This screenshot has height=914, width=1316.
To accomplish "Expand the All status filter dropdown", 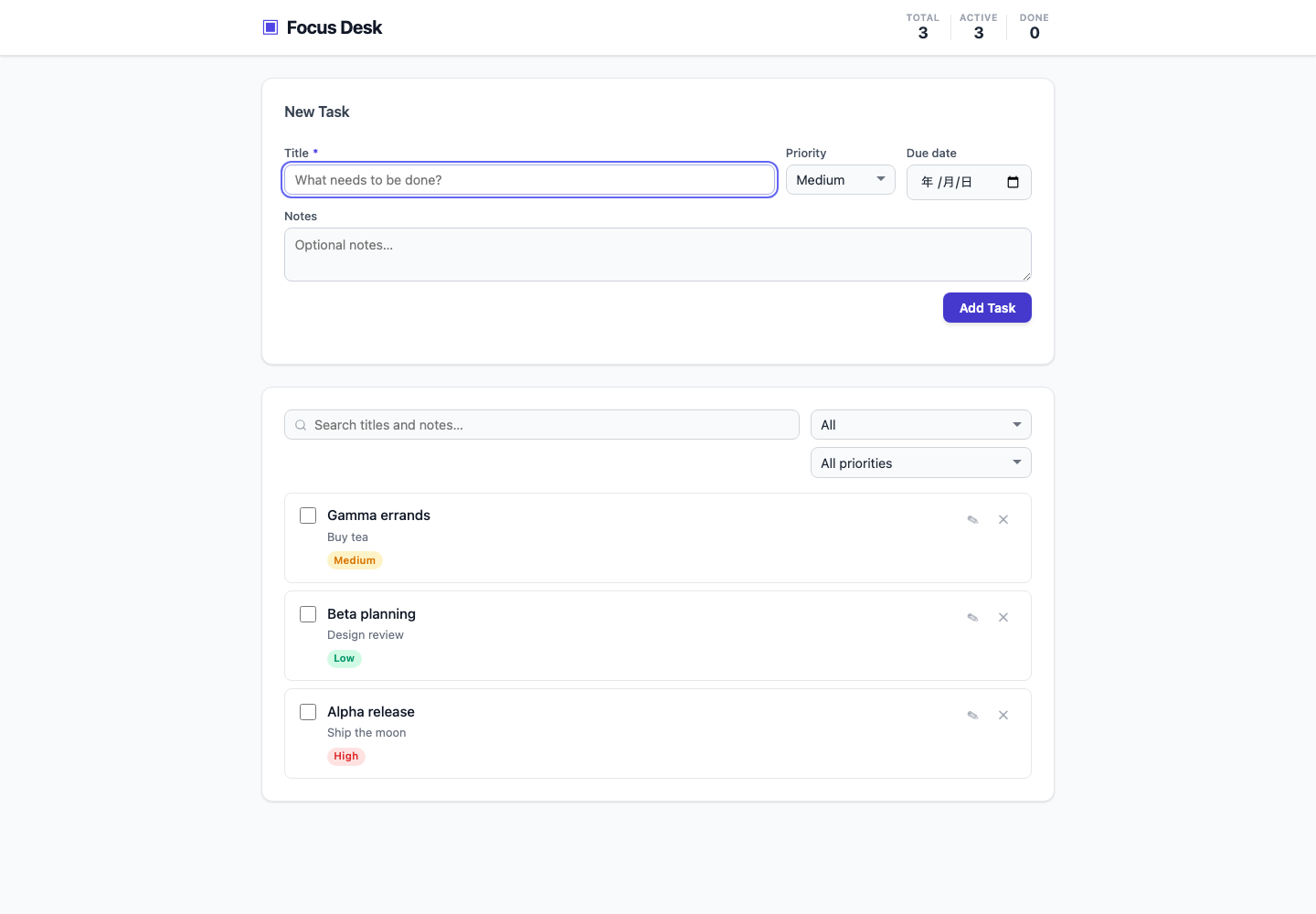I will tap(921, 425).
